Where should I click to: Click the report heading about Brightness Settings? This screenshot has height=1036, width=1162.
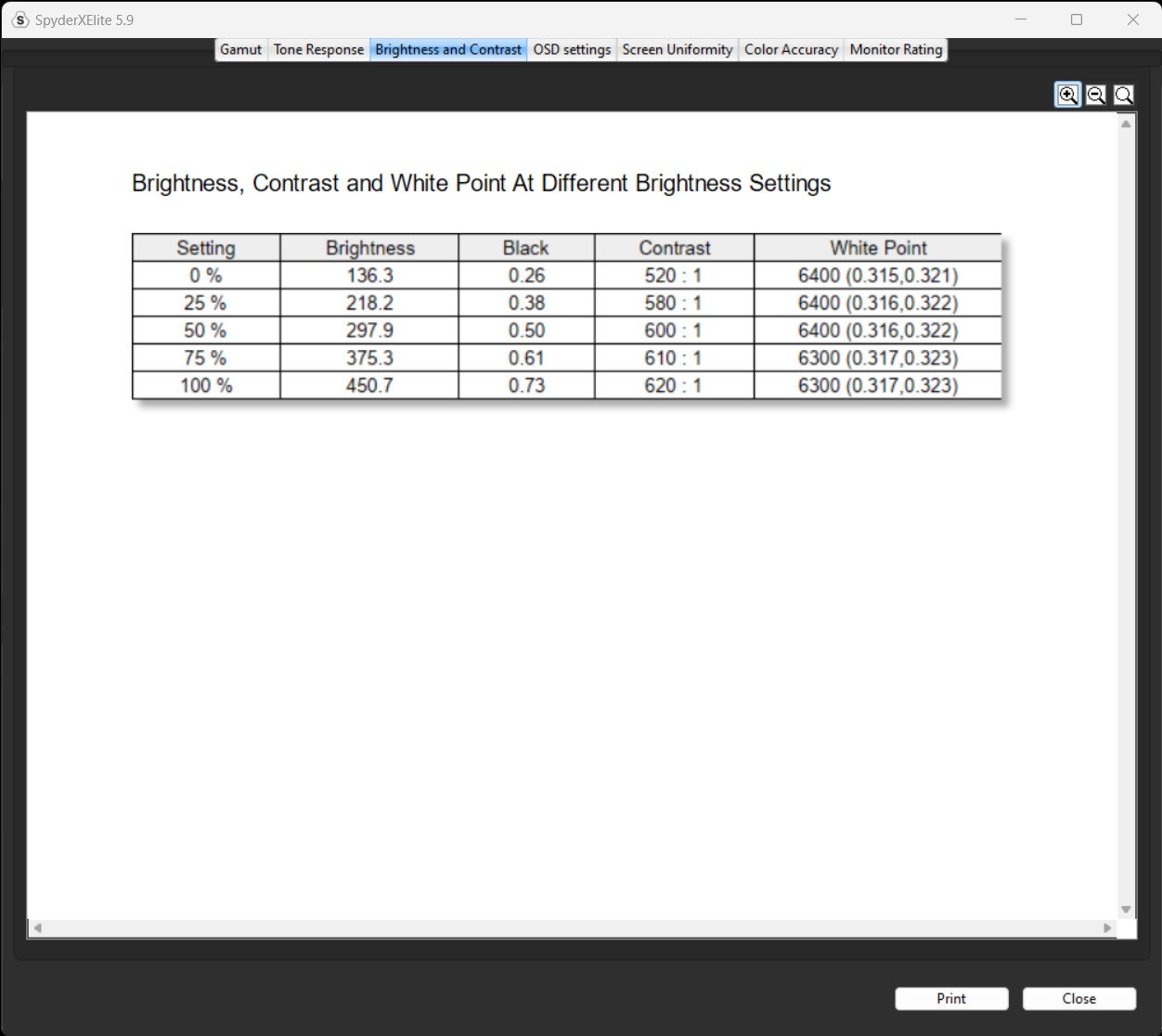pyautogui.click(x=481, y=184)
